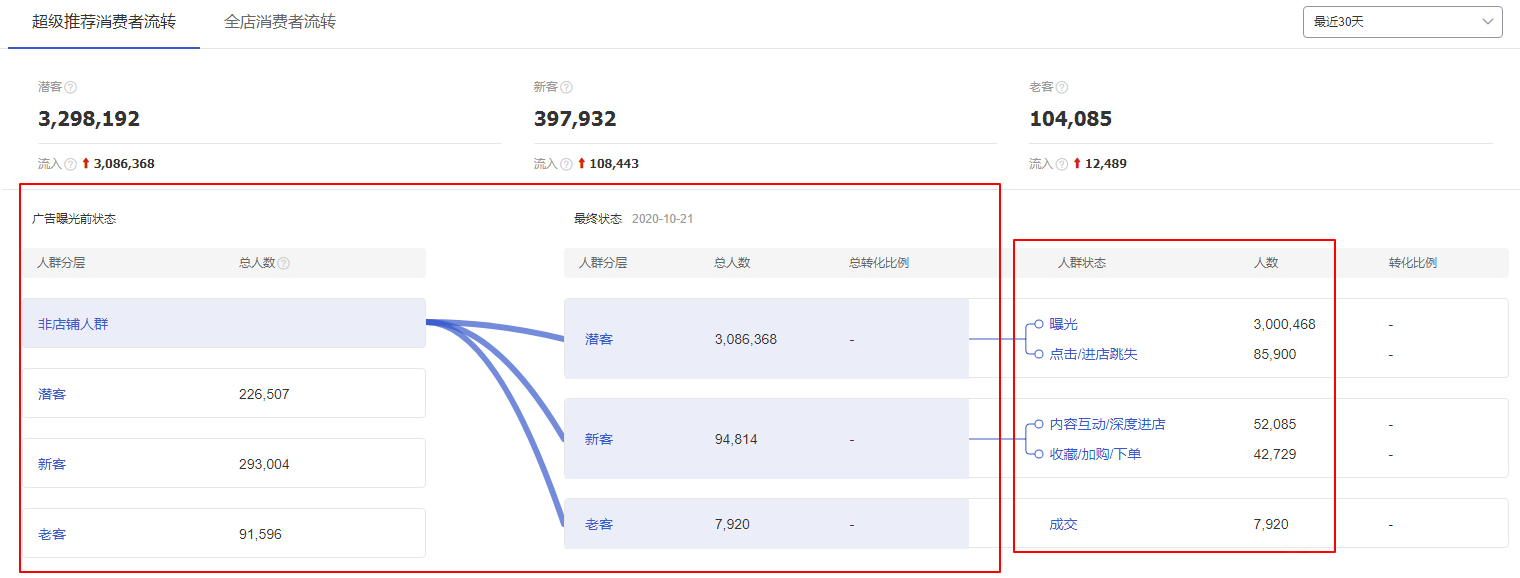Click the 流入 help icon next to 3,086,368
Screen dimensions: 1520x578
tap(70, 164)
